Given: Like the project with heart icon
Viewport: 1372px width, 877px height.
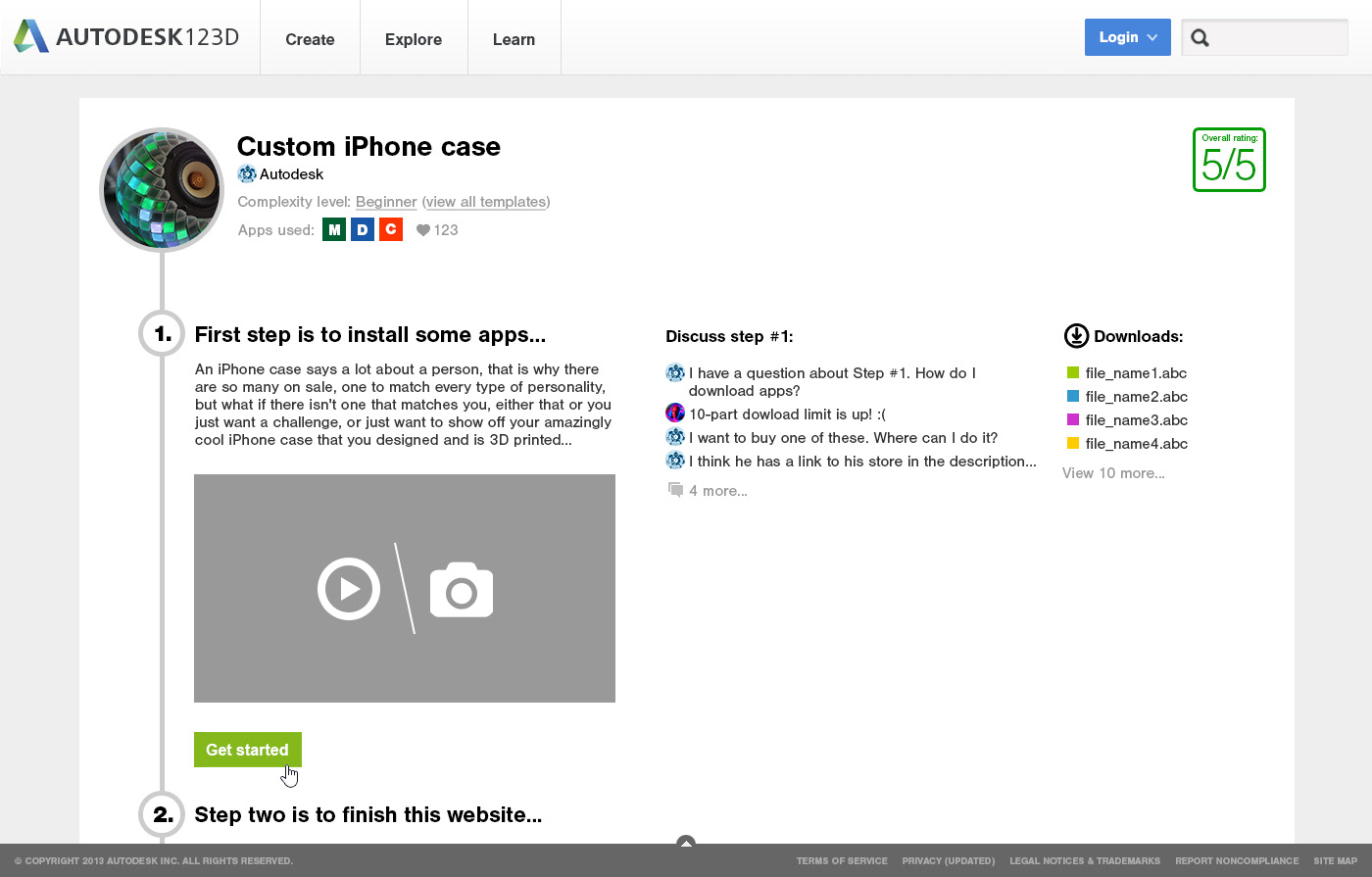Looking at the screenshot, I should 423,230.
